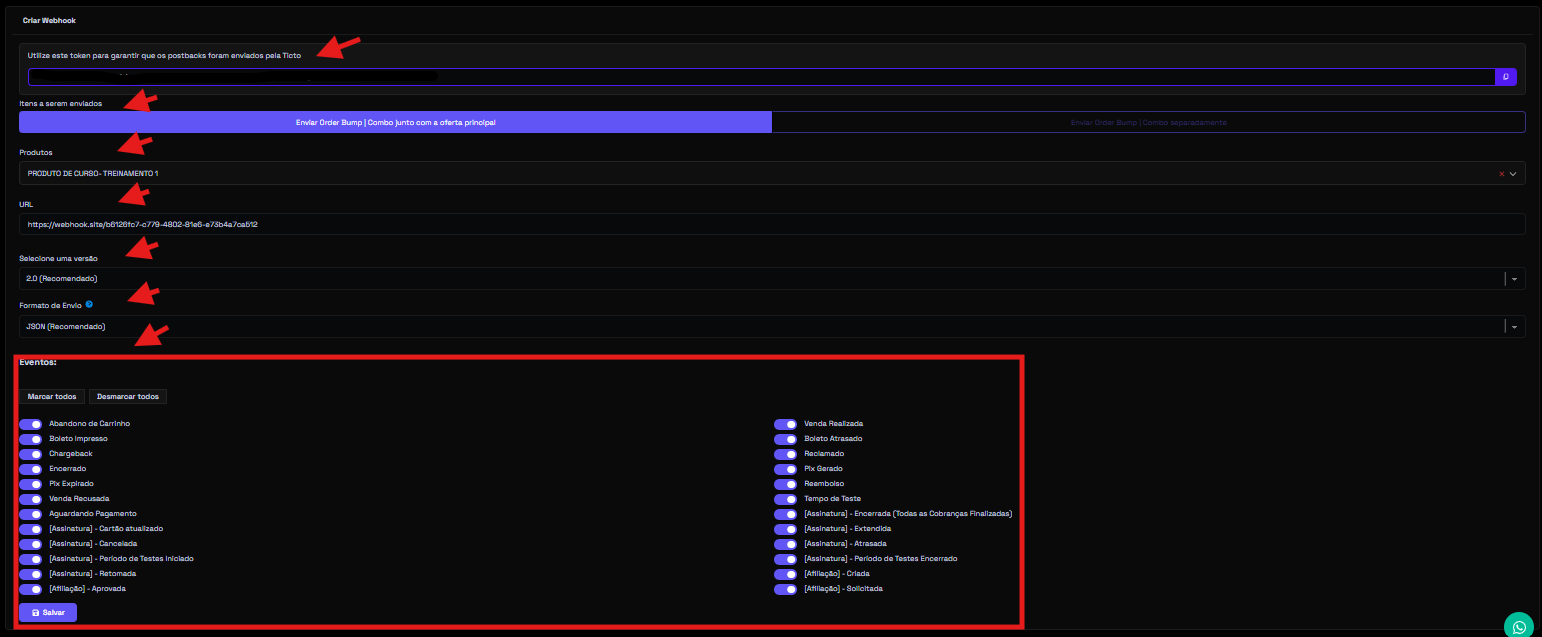Screen dimensions: 1542x637
Task: Click the Marcar todos button
Action: point(52,397)
